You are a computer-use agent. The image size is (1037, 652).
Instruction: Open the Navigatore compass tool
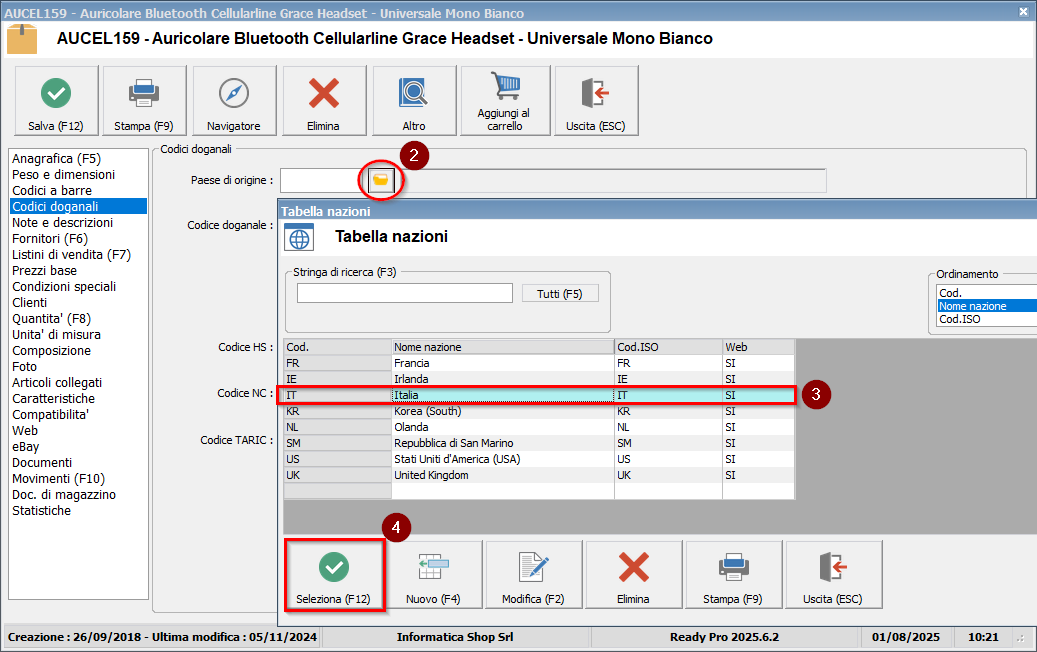click(x=233, y=101)
